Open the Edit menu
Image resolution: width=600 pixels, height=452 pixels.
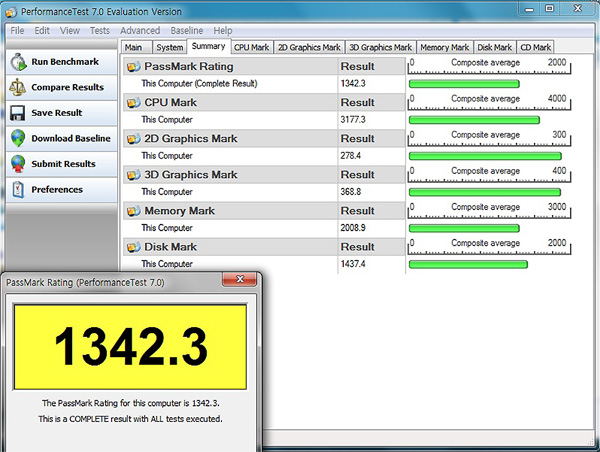42,31
